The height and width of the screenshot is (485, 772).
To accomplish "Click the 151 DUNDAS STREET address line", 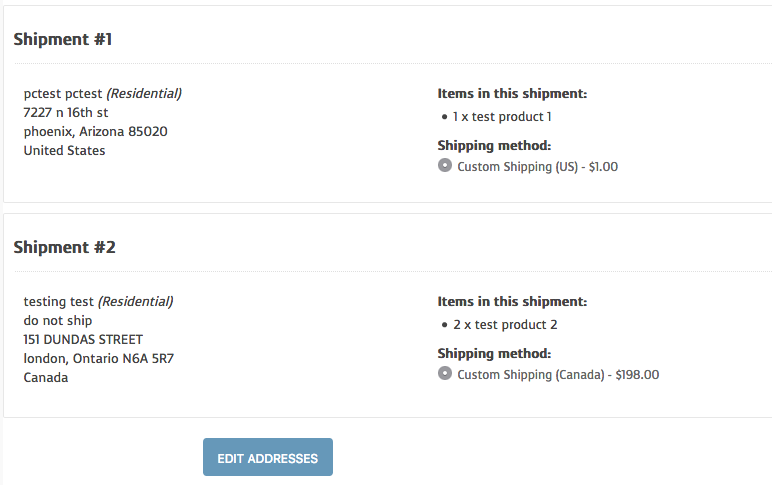I will 83,340.
